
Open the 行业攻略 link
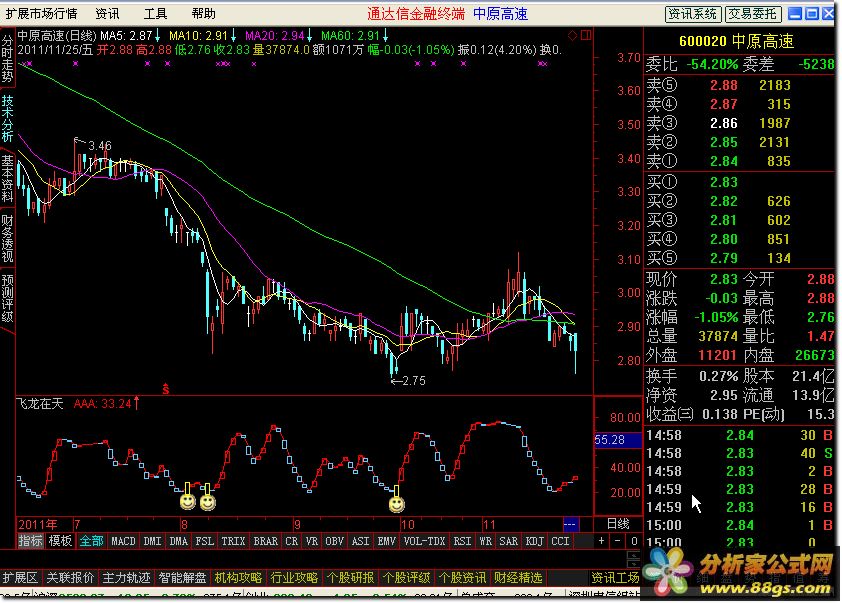coord(294,578)
